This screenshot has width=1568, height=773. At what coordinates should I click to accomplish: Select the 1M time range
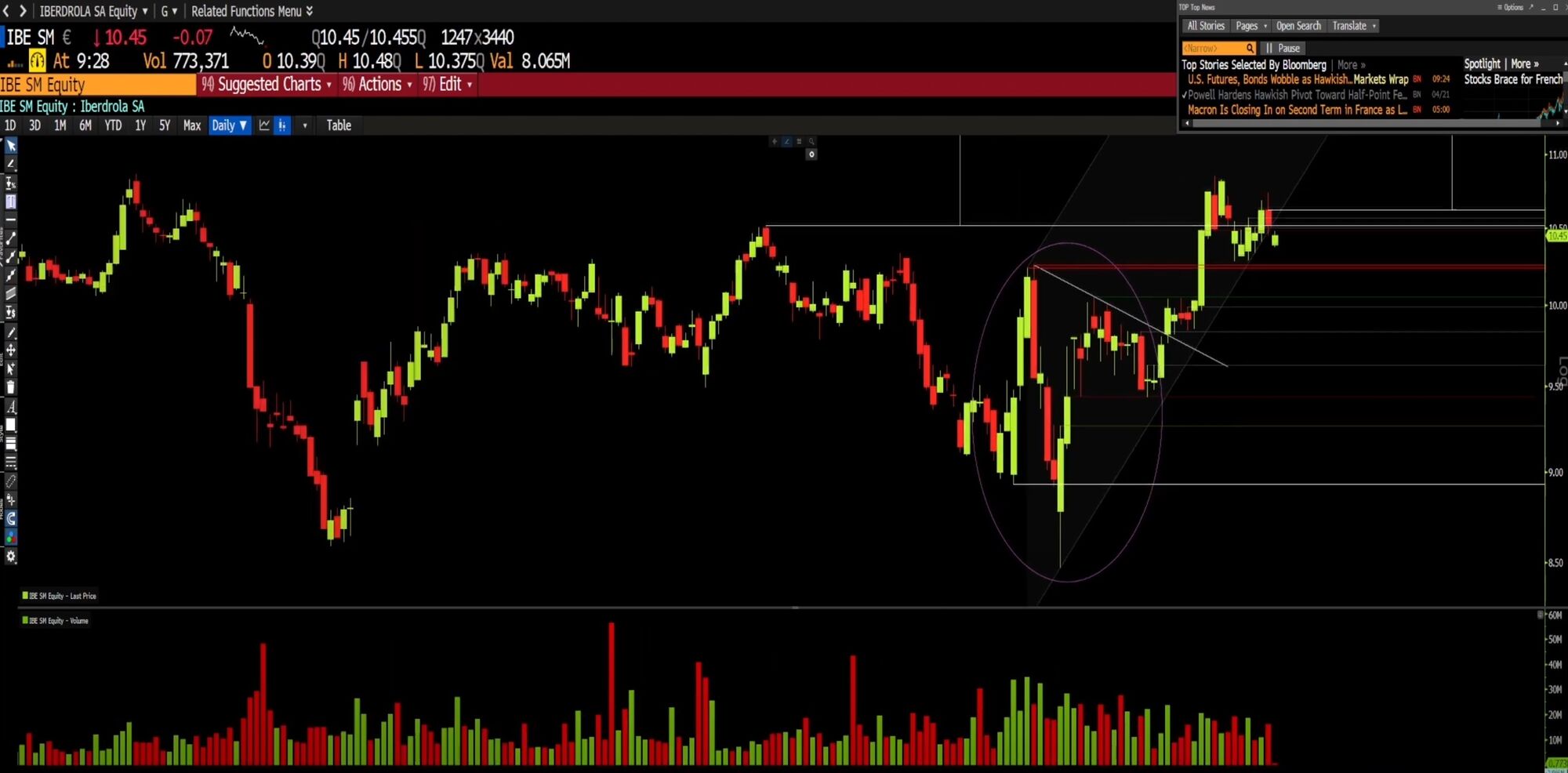point(60,125)
